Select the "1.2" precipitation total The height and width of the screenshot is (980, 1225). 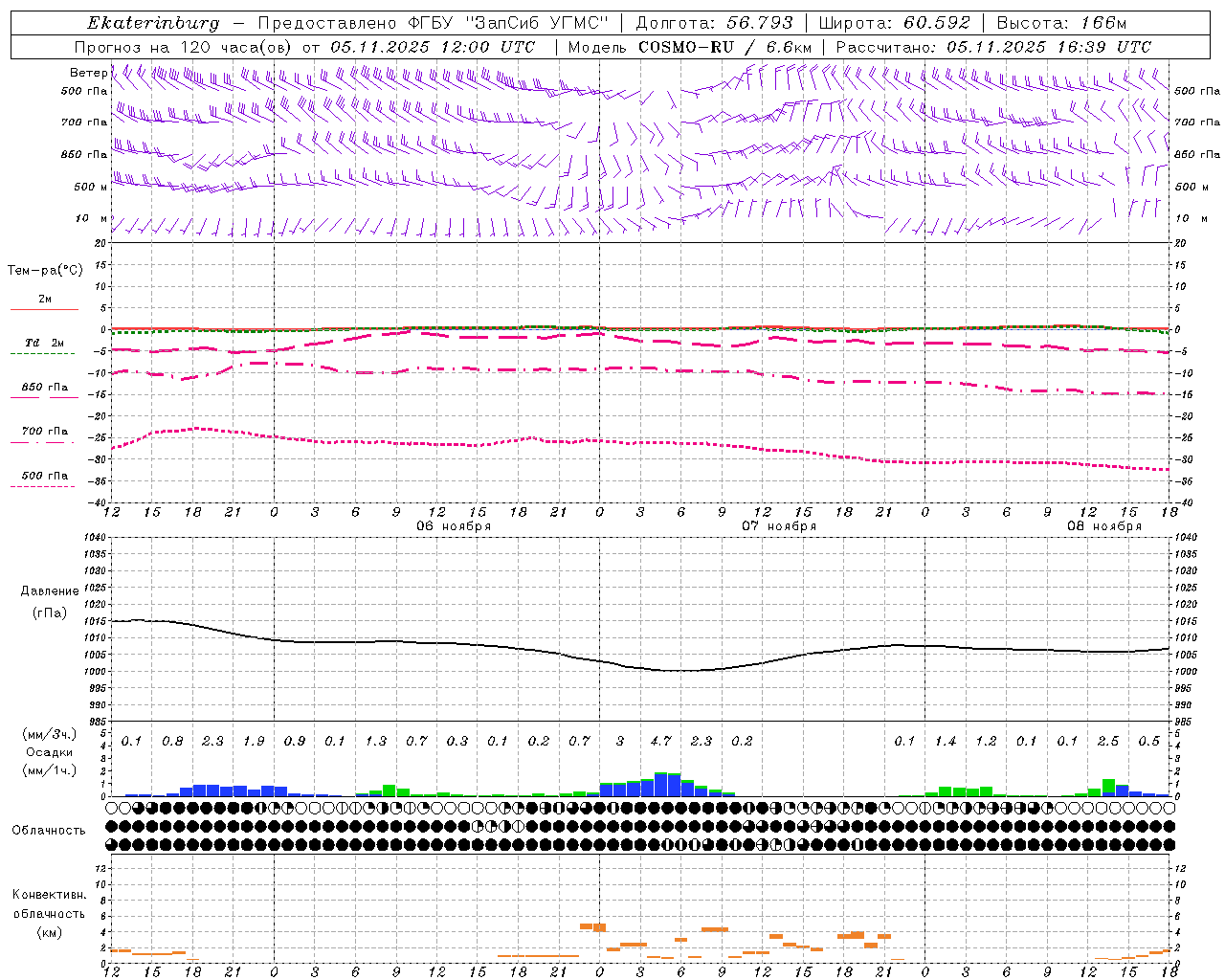click(x=986, y=741)
